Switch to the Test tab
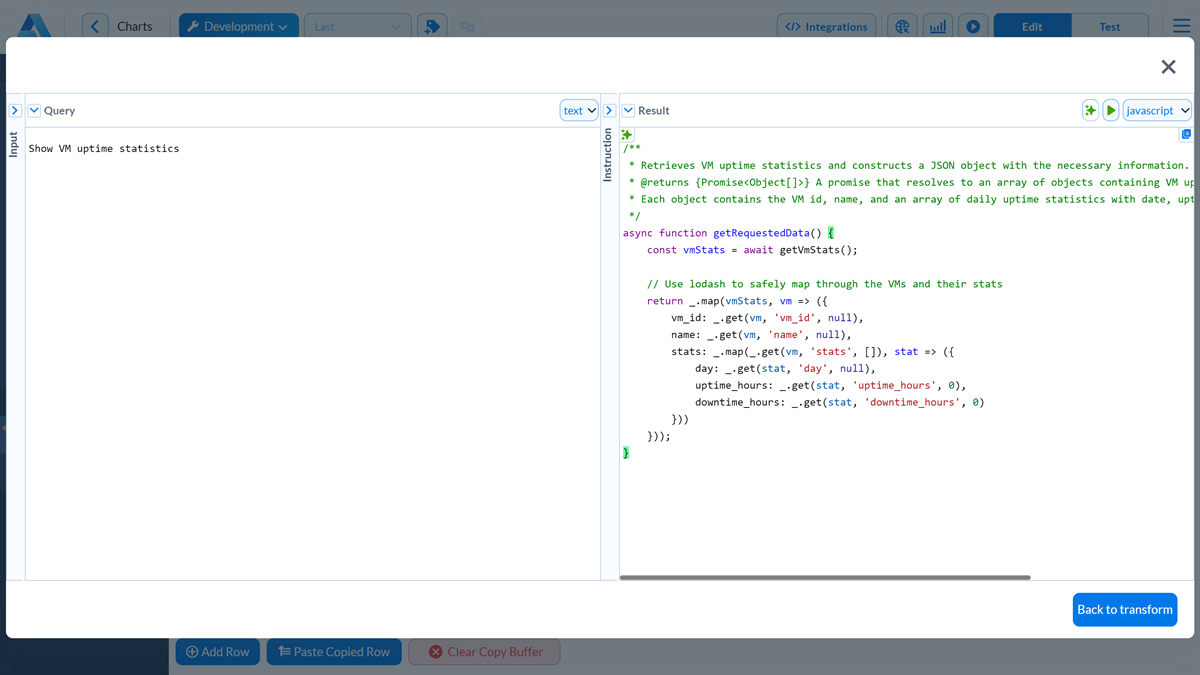 coord(1110,25)
